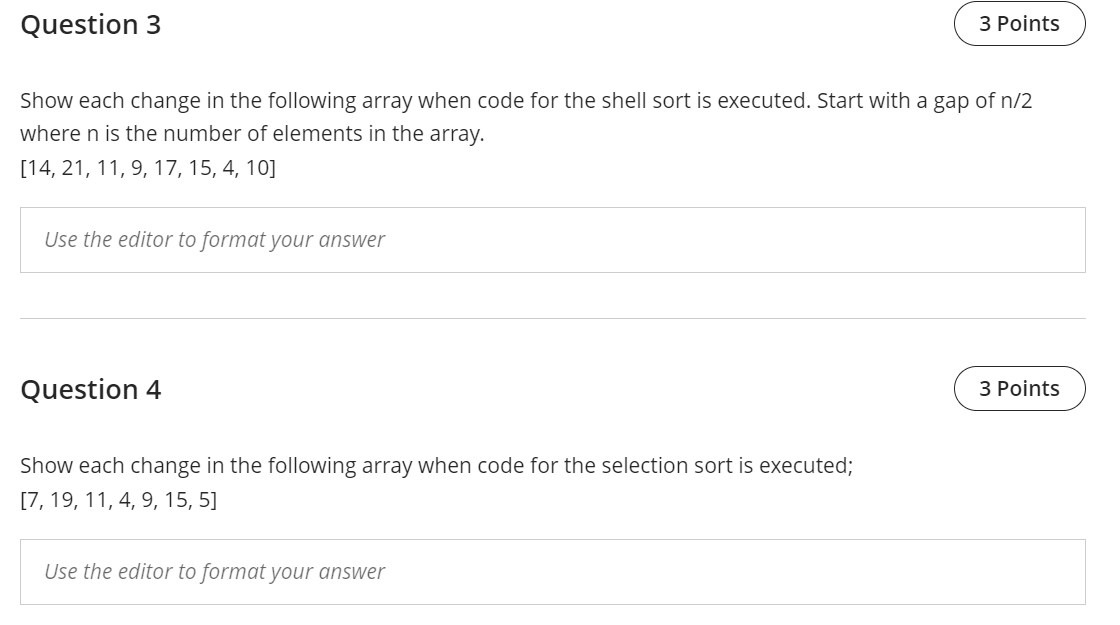
Task: Click the 3 Points badge for Question 4
Action: pos(1019,389)
